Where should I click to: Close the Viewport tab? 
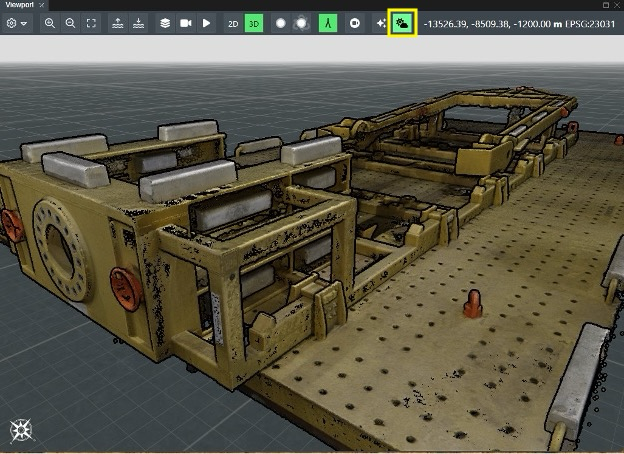click(x=42, y=5)
